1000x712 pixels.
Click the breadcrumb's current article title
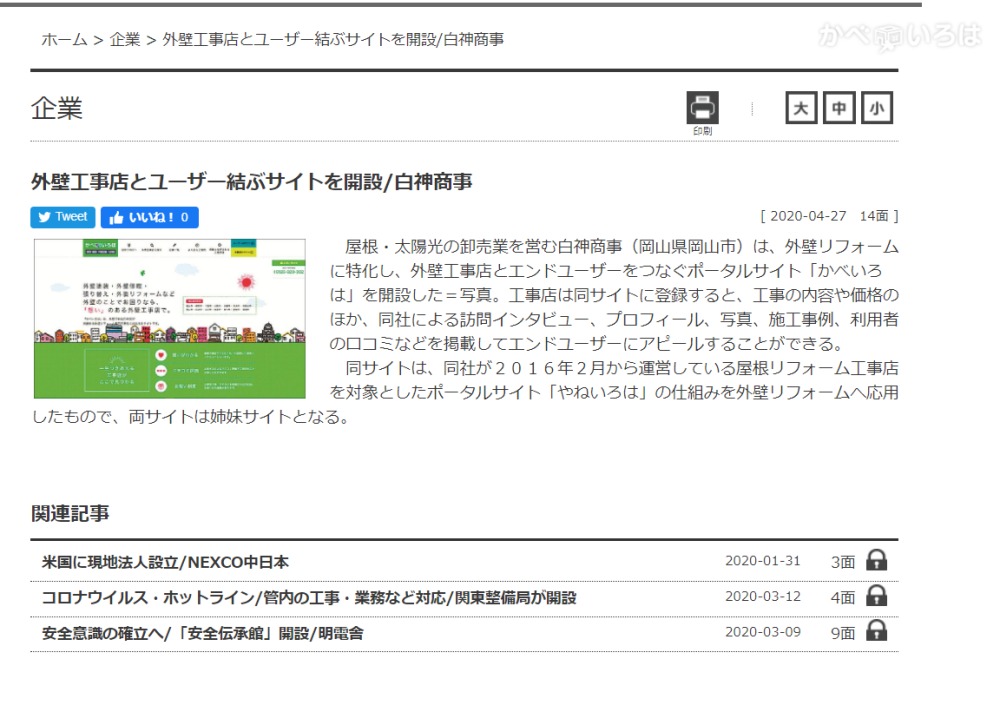click(332, 40)
